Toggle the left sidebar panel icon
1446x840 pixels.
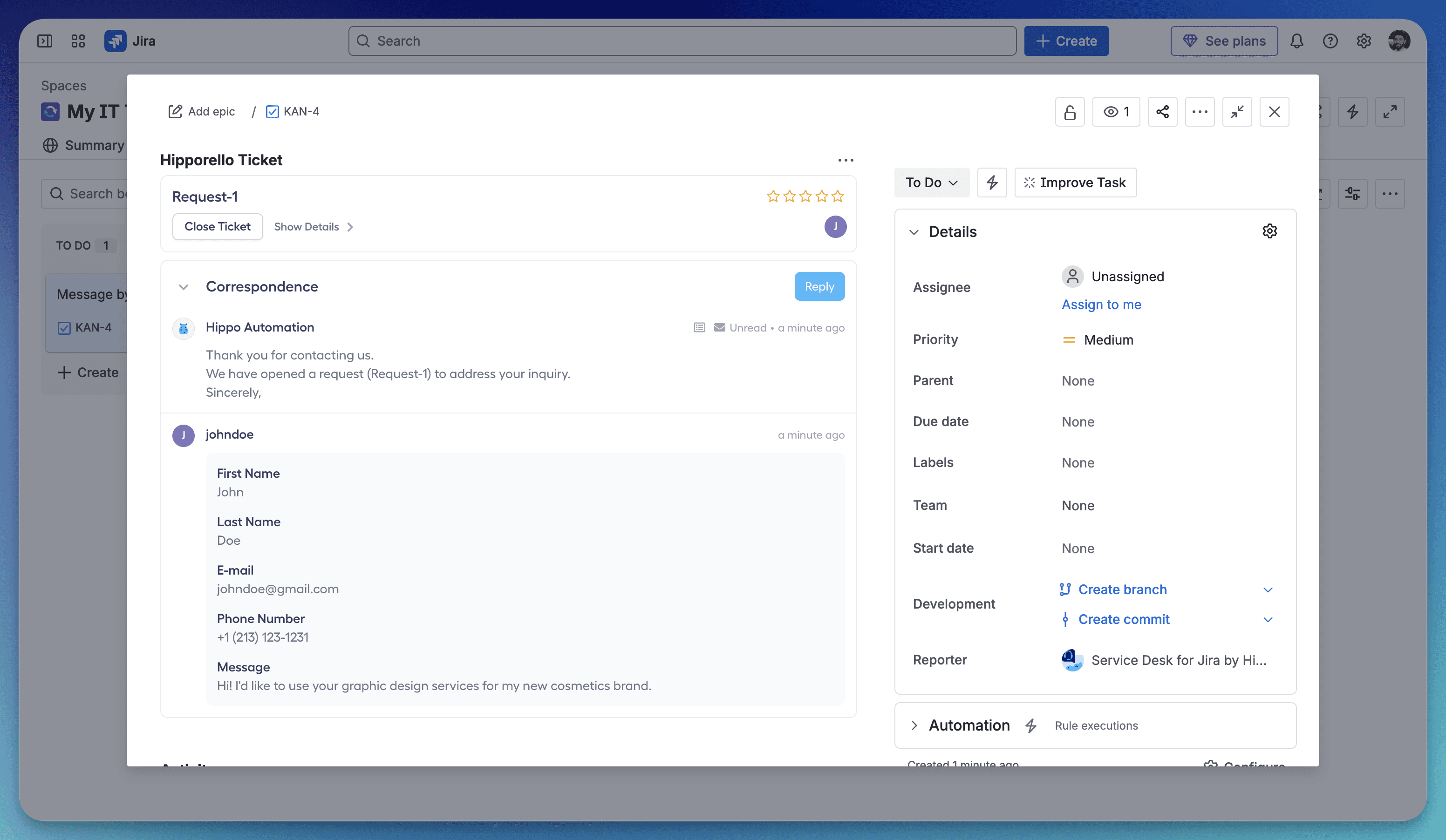pos(45,41)
